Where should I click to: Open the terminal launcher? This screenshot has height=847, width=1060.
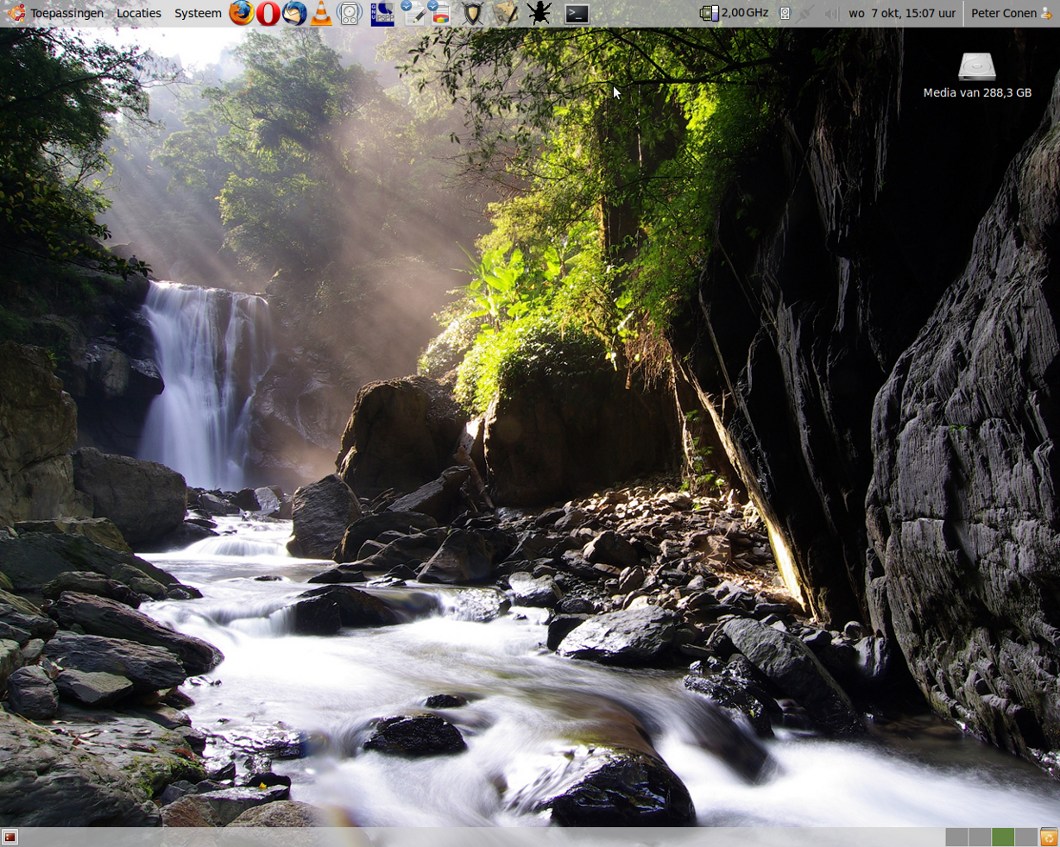577,13
